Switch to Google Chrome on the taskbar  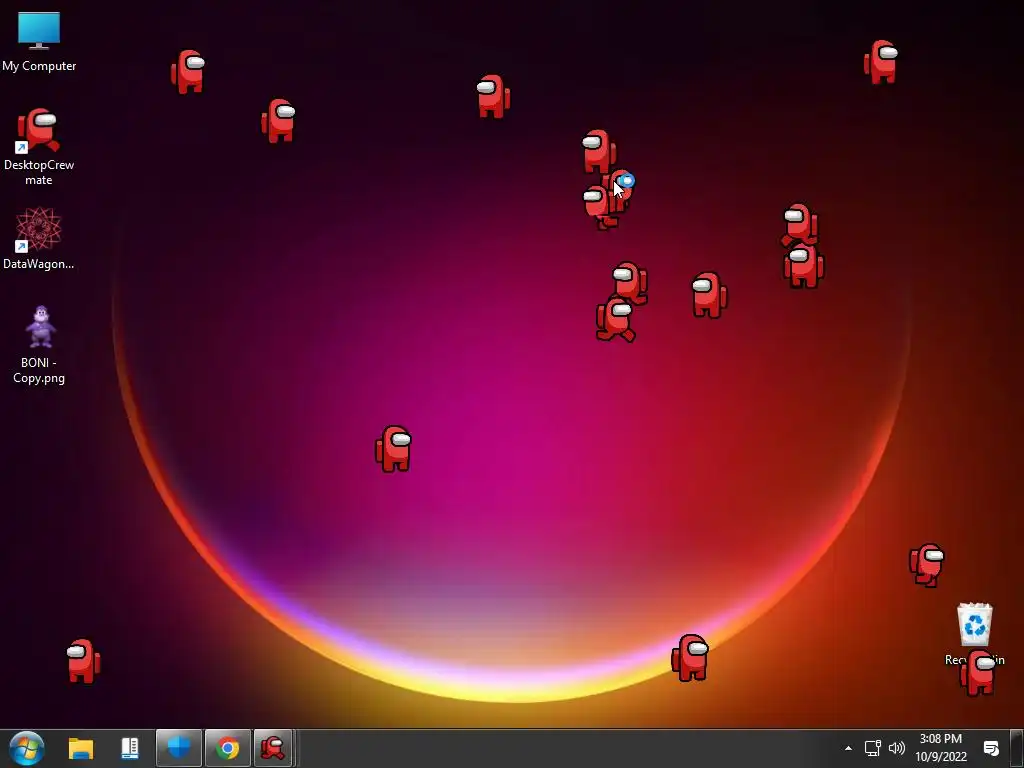pyautogui.click(x=227, y=748)
